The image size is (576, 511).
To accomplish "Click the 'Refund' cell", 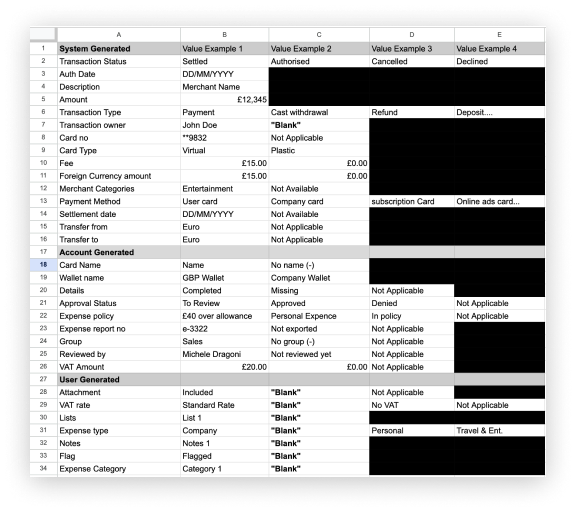I will (412, 112).
